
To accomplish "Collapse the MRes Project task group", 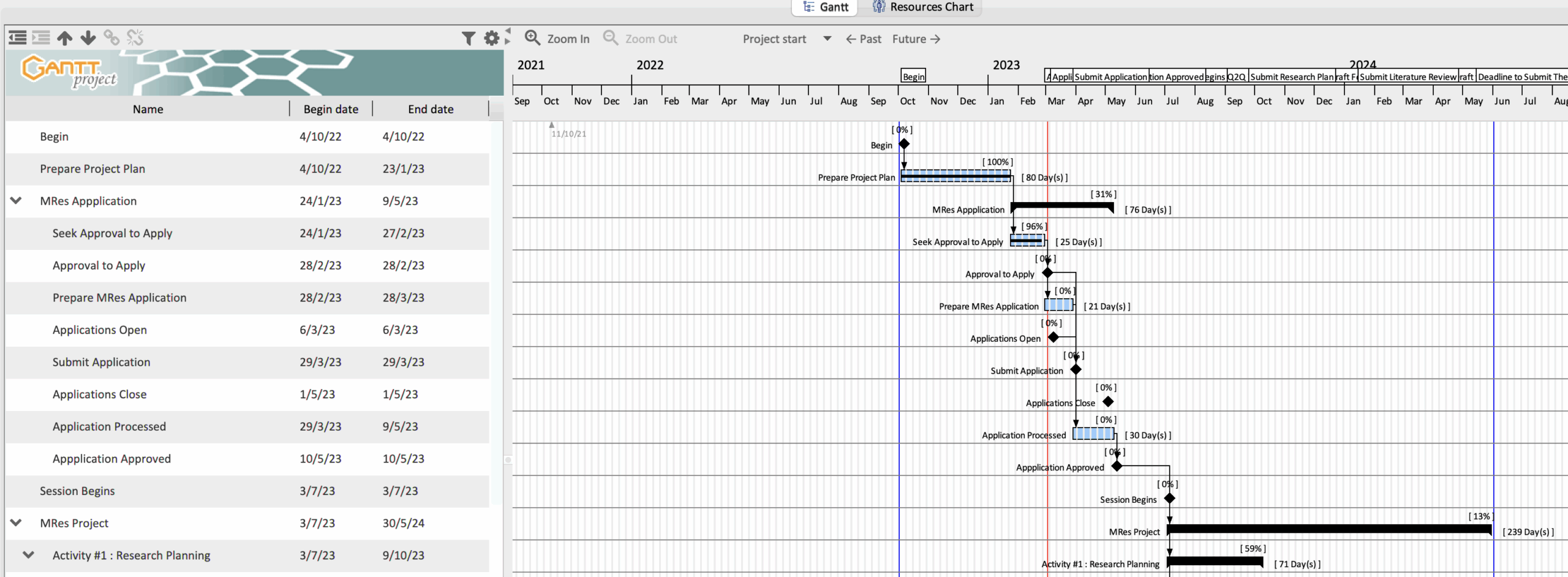I will coord(16,523).
